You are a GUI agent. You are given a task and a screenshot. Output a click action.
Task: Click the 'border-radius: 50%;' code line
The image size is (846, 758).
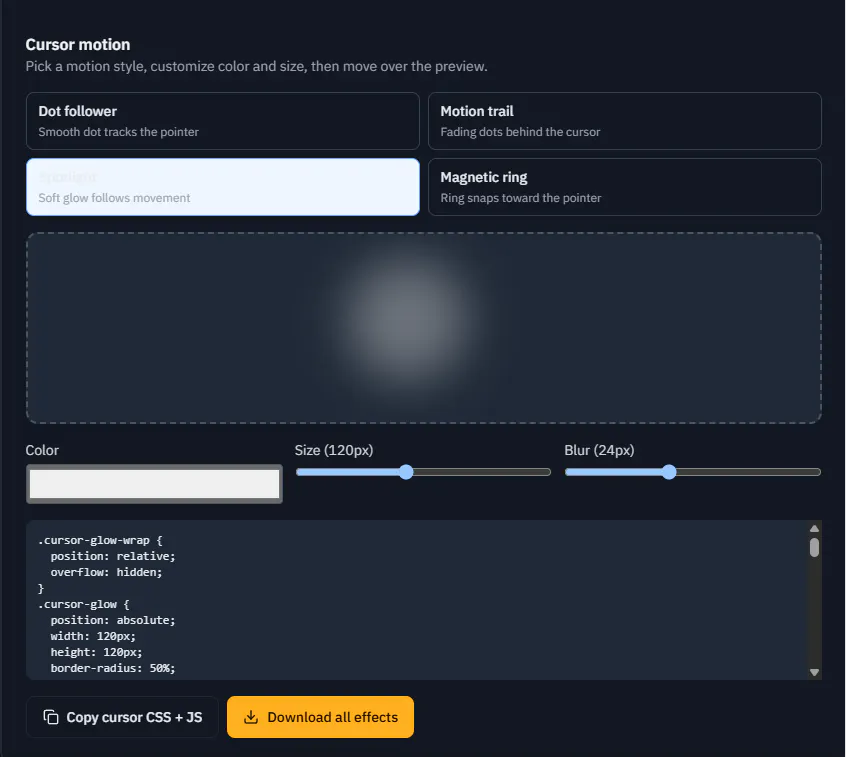[x=113, y=668]
